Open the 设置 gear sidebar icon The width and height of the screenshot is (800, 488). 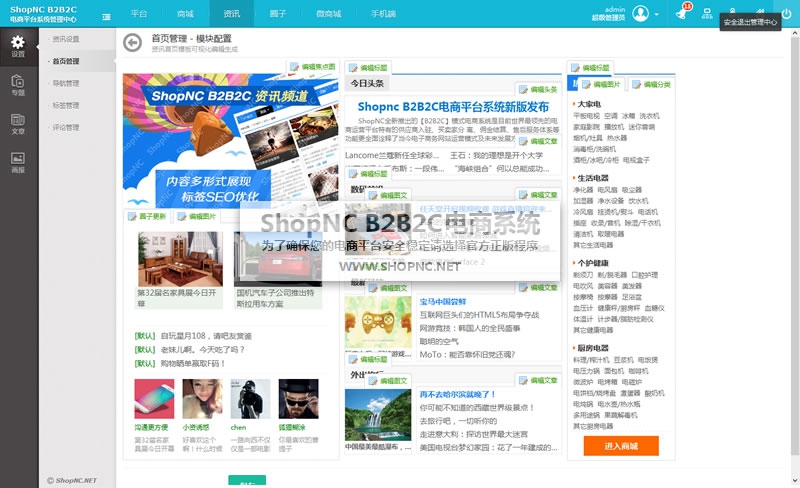pos(18,46)
